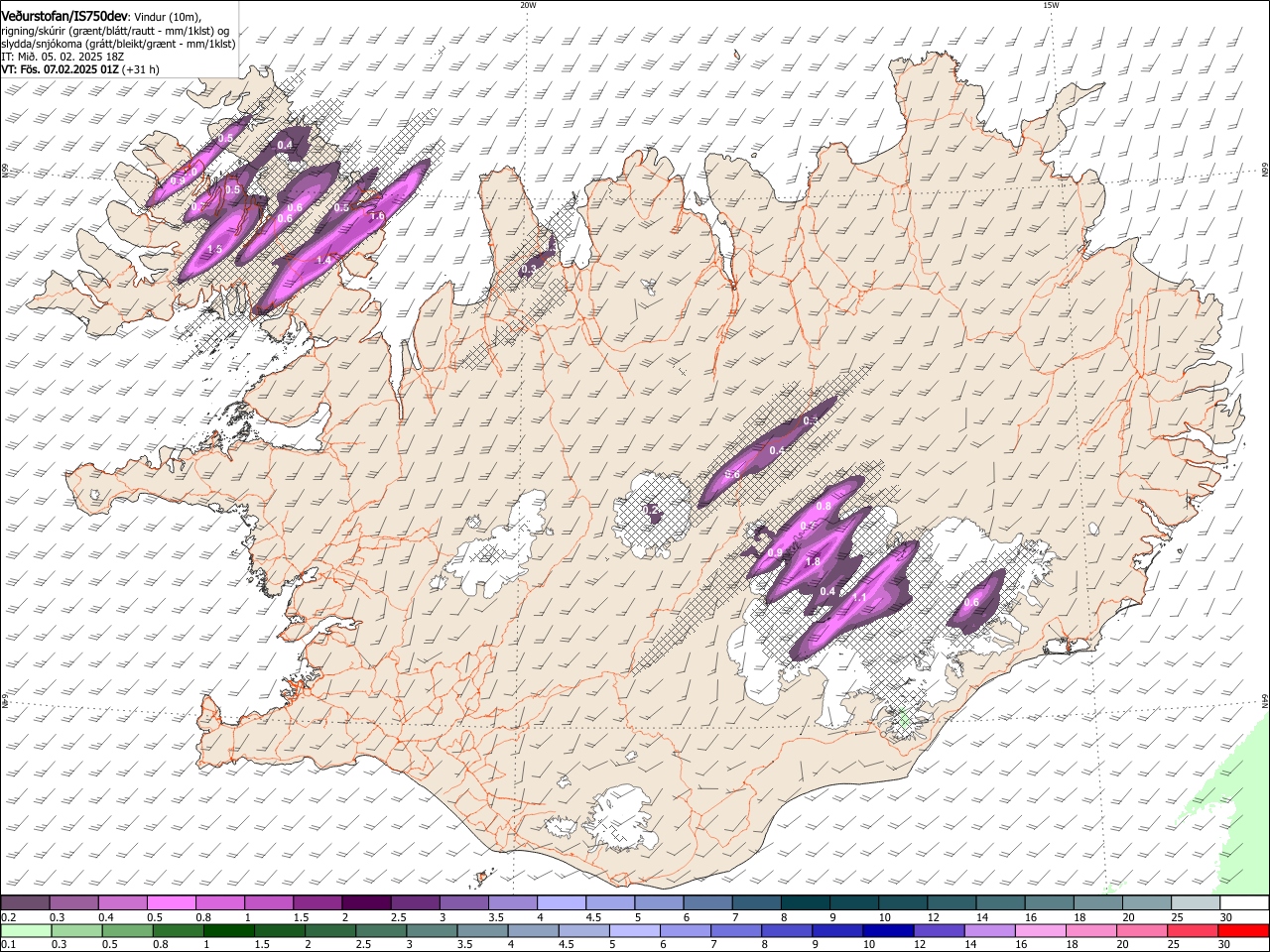1270x952 pixels.
Task: Select rain legend swatch between 8 and 9
Action: (787, 930)
